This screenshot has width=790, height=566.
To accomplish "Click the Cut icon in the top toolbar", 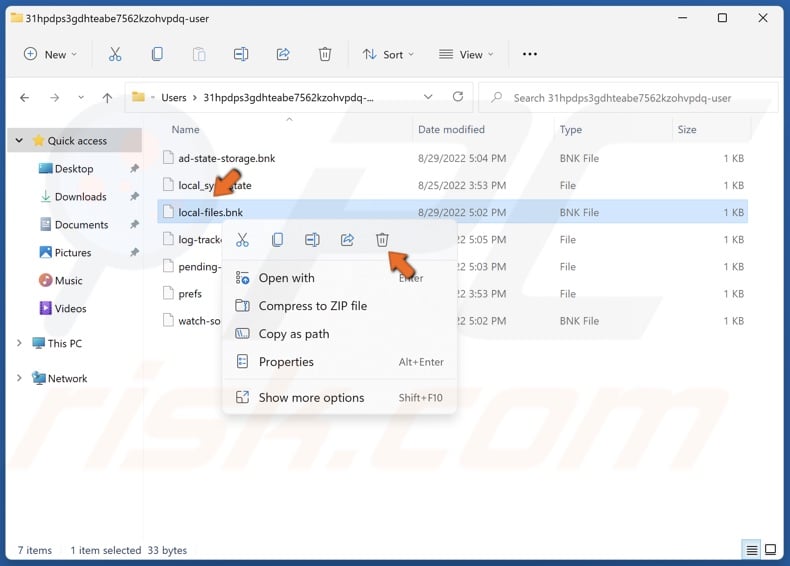I will tap(115, 54).
